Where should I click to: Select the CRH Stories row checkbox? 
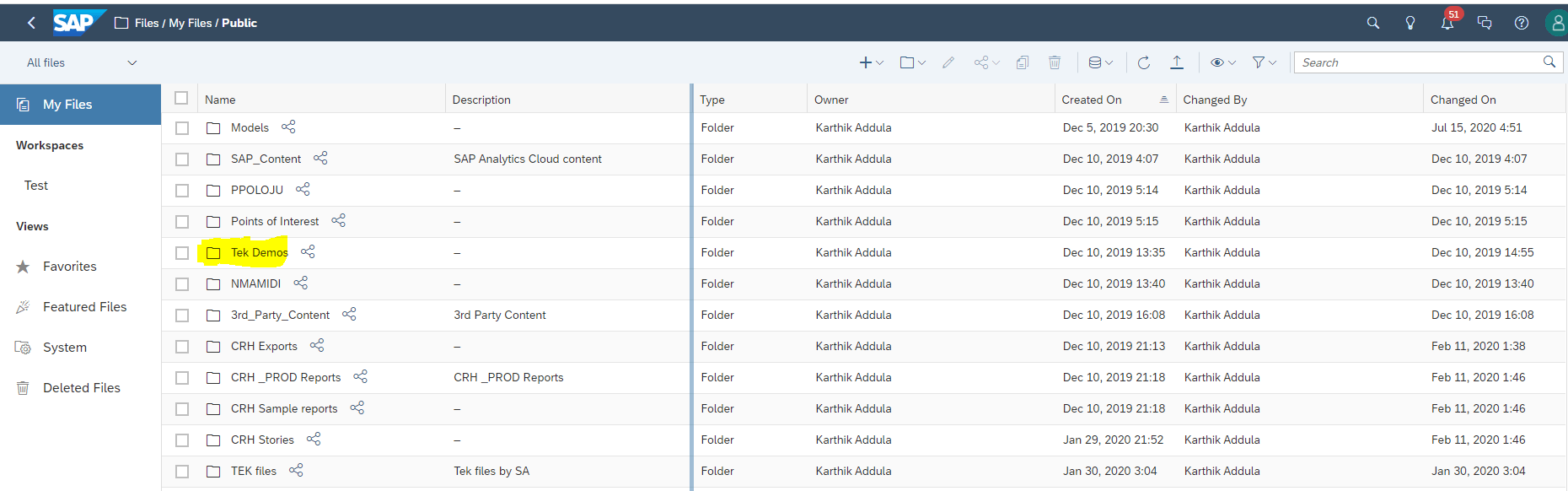point(182,440)
